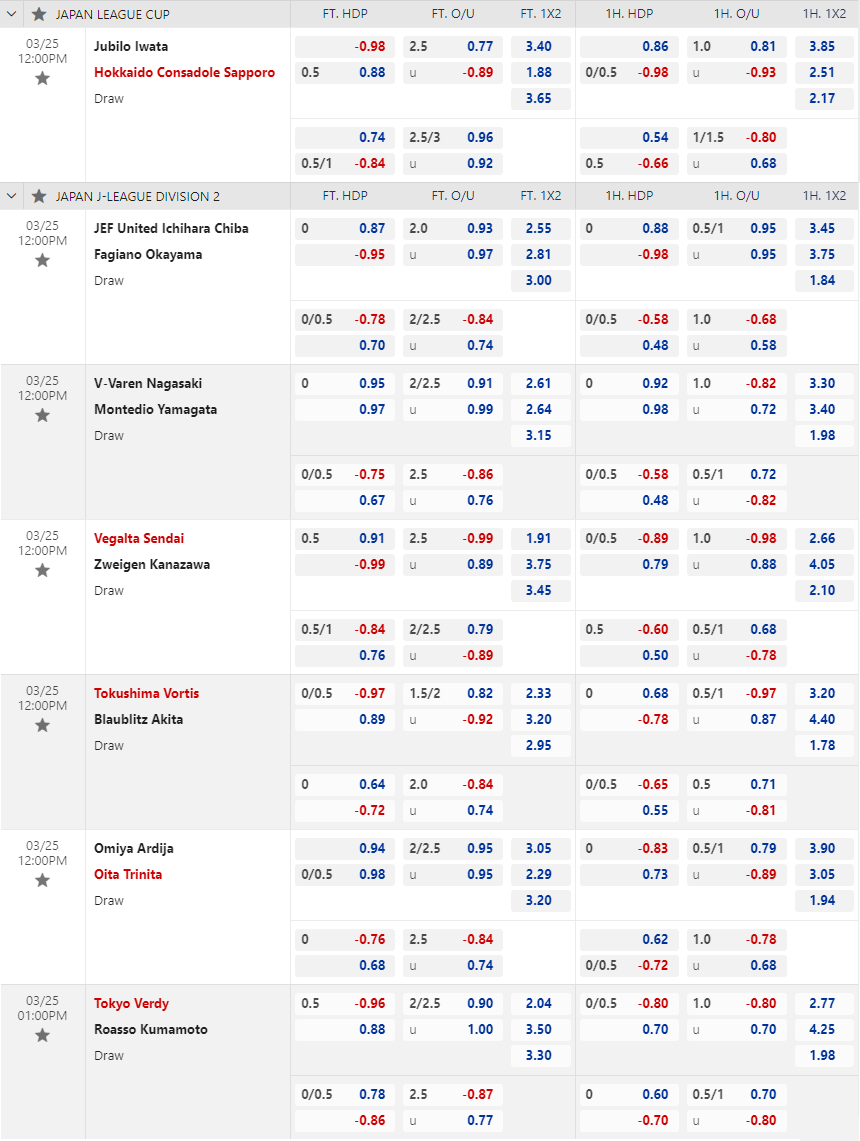Pick Jubilo Iwata match draw odds 3.65
This screenshot has width=860, height=1141.
pyautogui.click(x=541, y=98)
